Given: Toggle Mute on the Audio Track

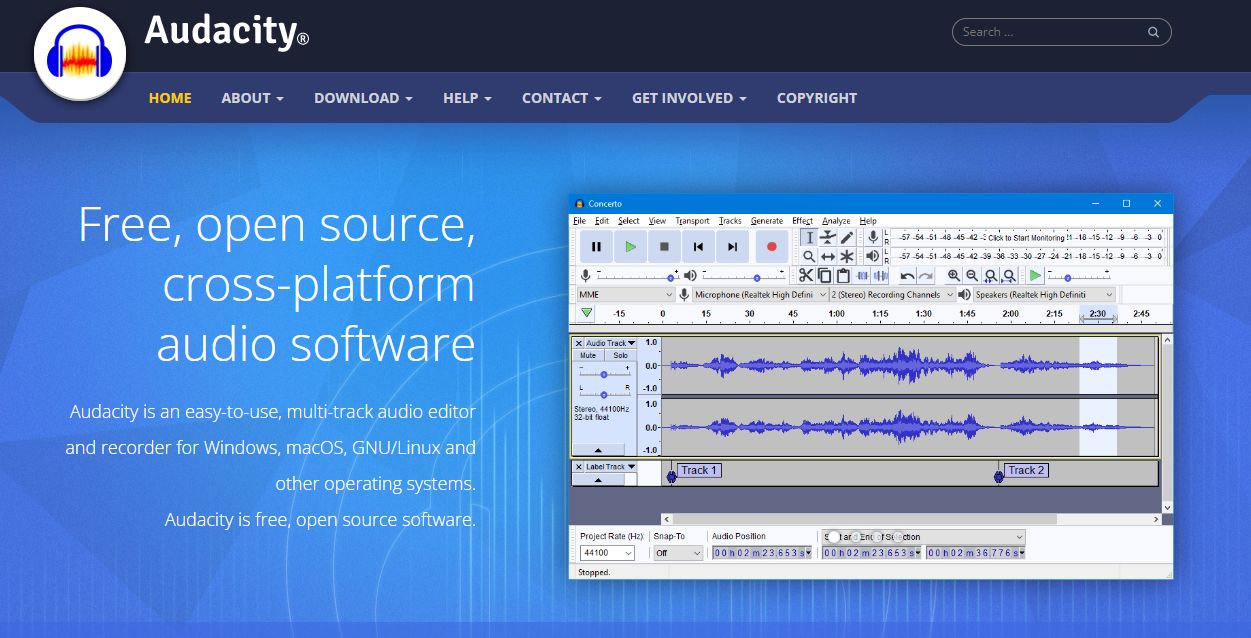Looking at the screenshot, I should click(x=588, y=356).
